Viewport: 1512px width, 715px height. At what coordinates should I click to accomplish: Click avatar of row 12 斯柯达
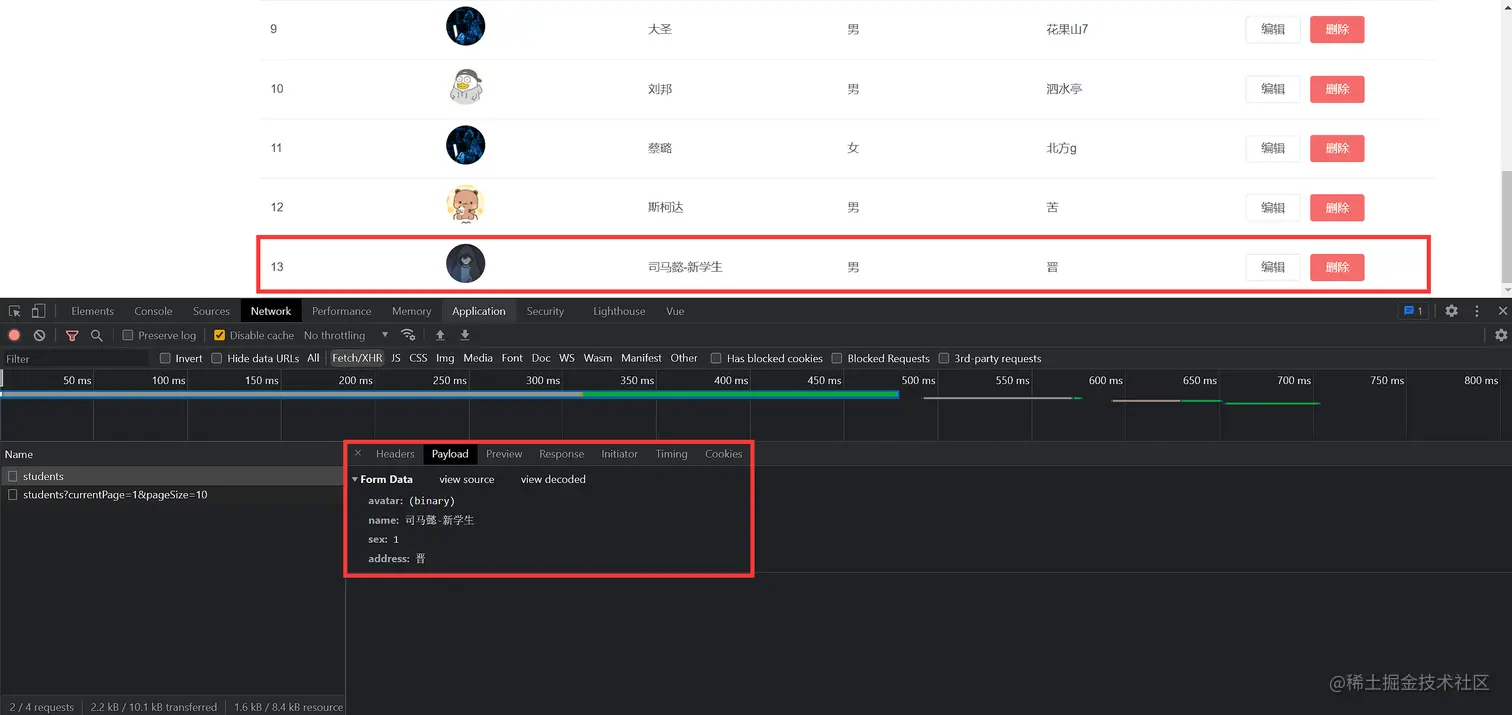click(x=465, y=205)
